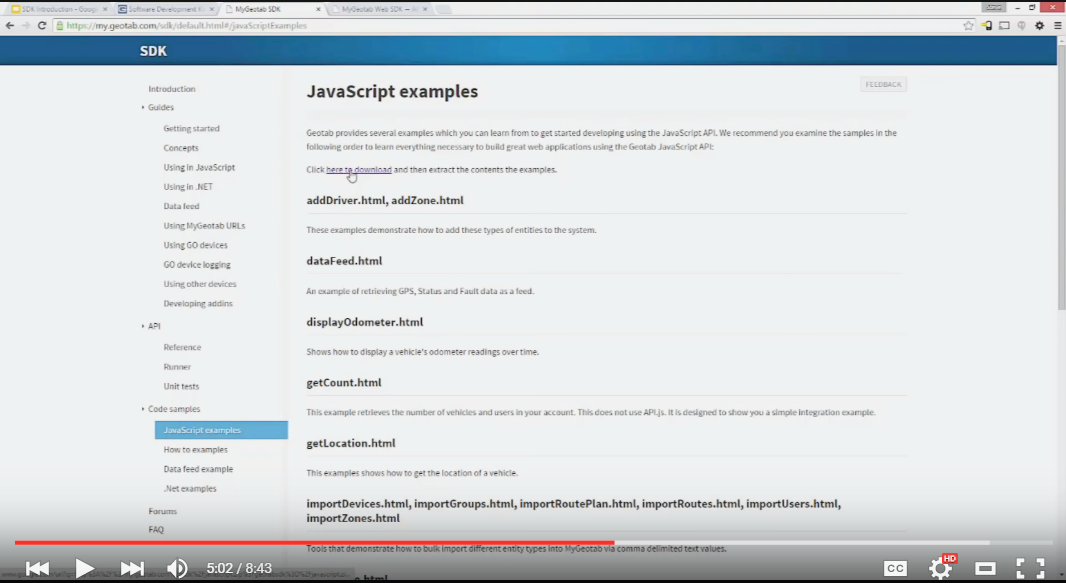
Task: Collapse the Code samples section arrow
Action: click(x=143, y=409)
